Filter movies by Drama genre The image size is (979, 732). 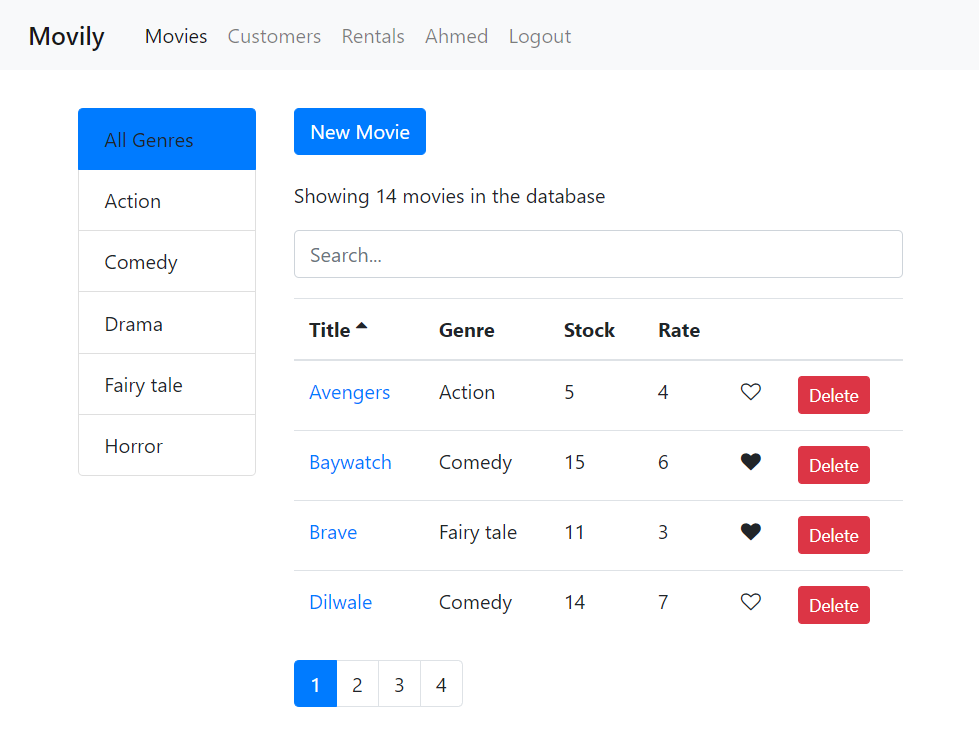tap(167, 323)
